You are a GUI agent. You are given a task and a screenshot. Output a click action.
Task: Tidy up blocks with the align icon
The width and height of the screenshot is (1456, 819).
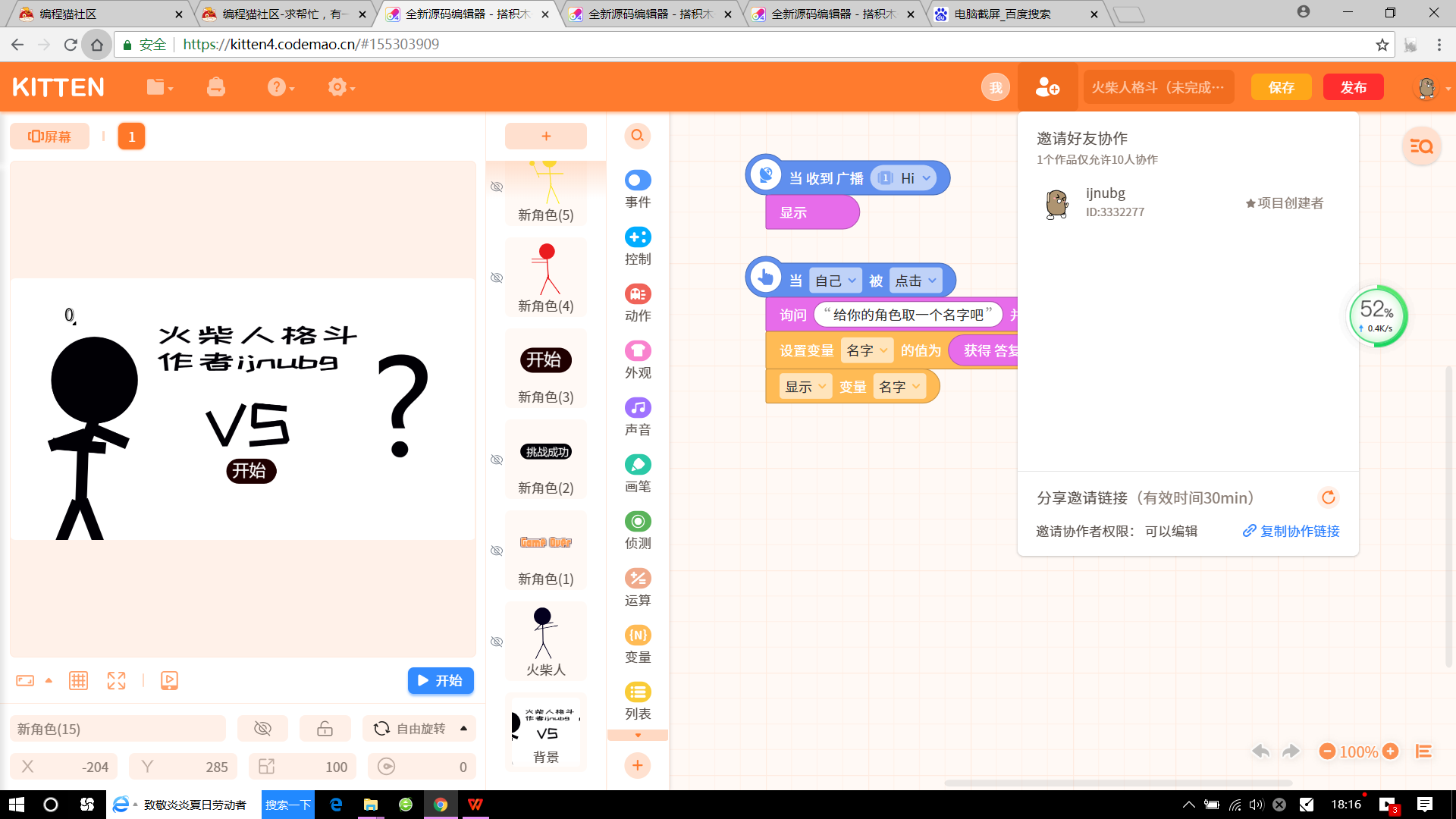1423,752
